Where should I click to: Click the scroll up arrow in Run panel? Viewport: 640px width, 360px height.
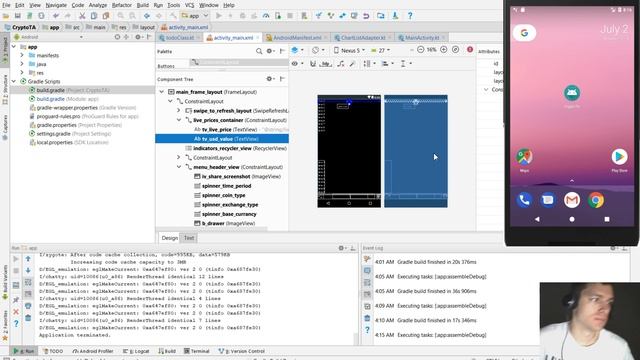(x=28, y=259)
